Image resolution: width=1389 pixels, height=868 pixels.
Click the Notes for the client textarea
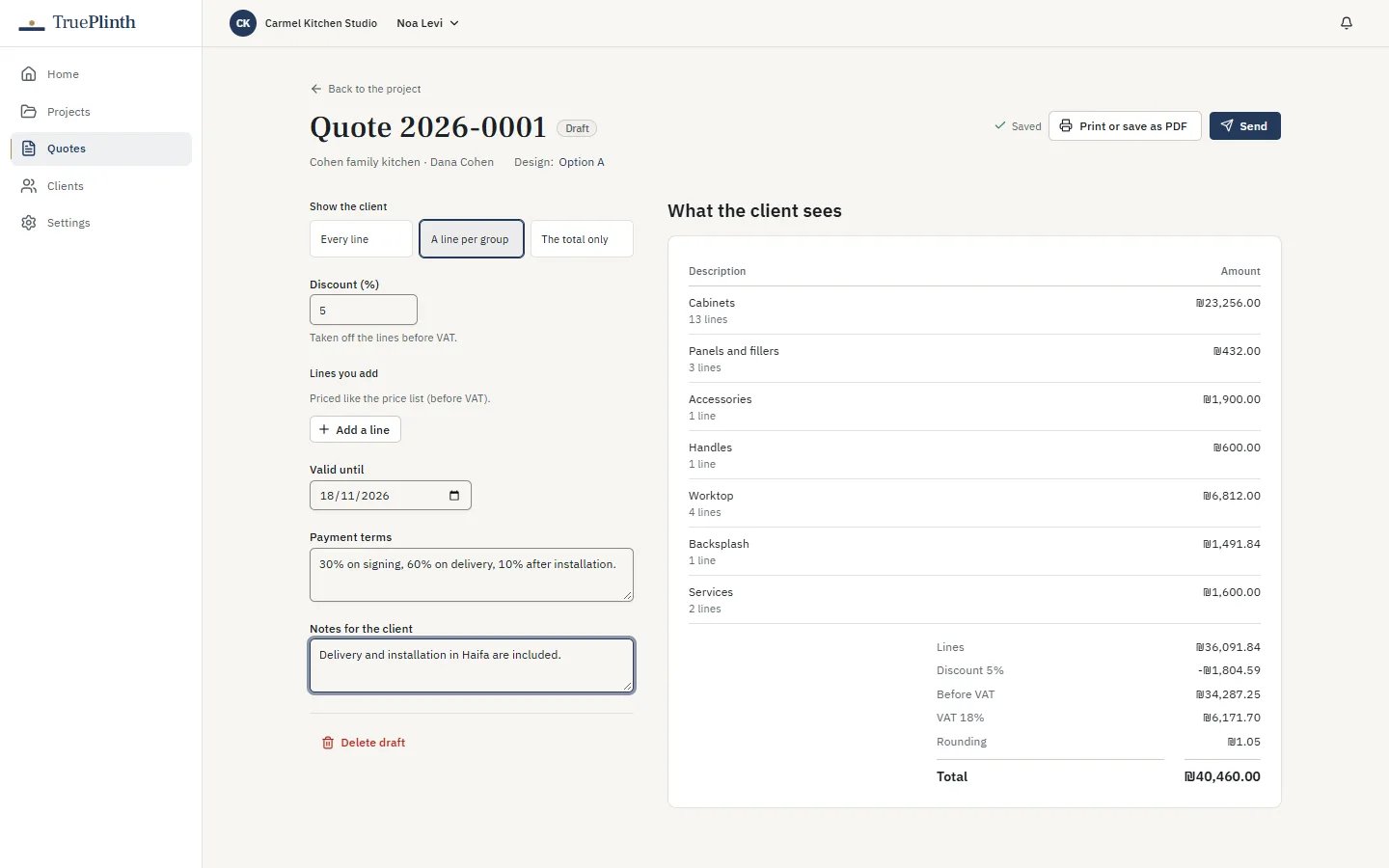click(x=472, y=665)
